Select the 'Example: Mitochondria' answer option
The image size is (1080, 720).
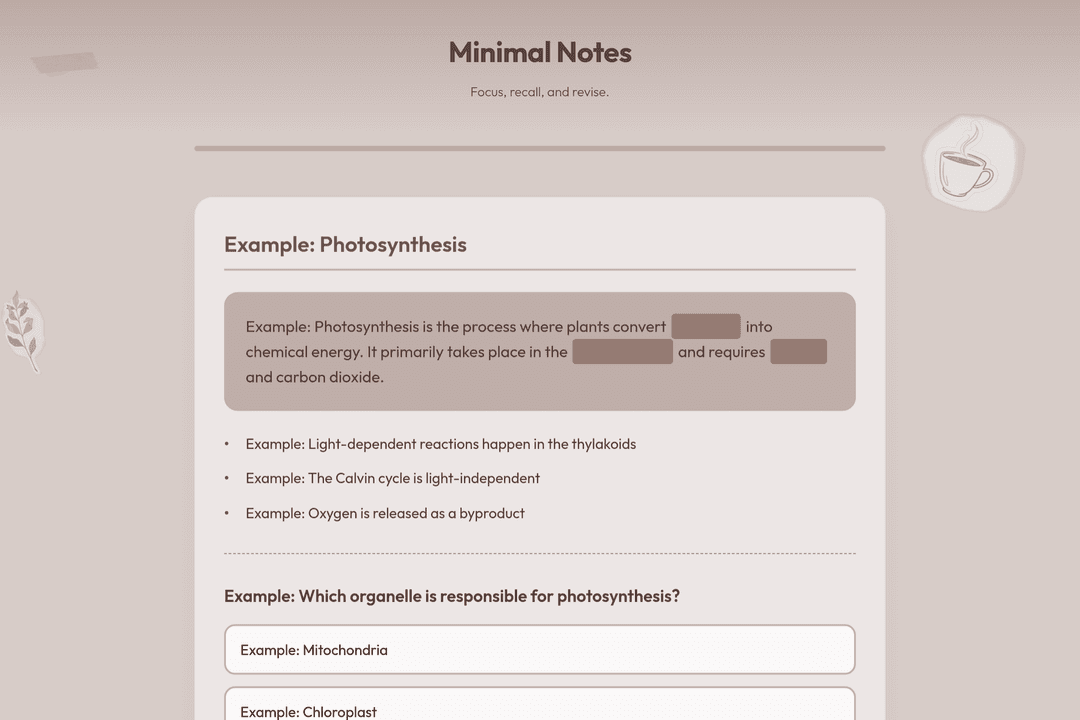(x=539, y=650)
